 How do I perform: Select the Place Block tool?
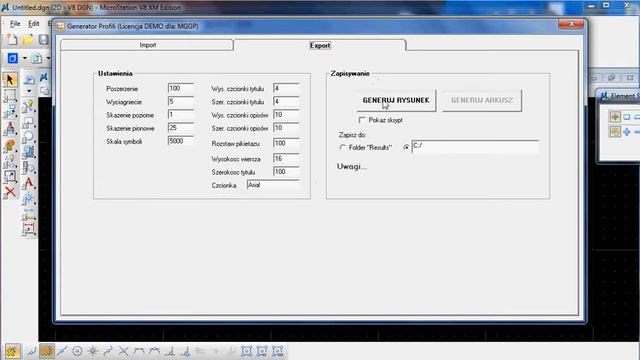tap(28, 122)
